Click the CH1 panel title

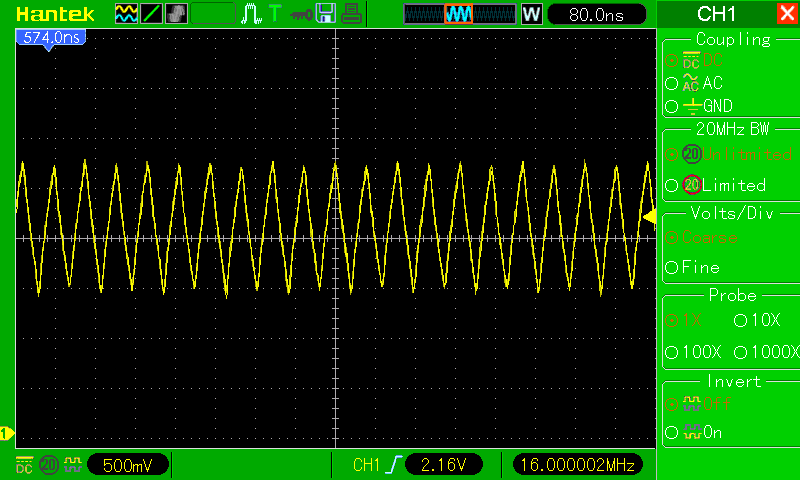[716, 14]
